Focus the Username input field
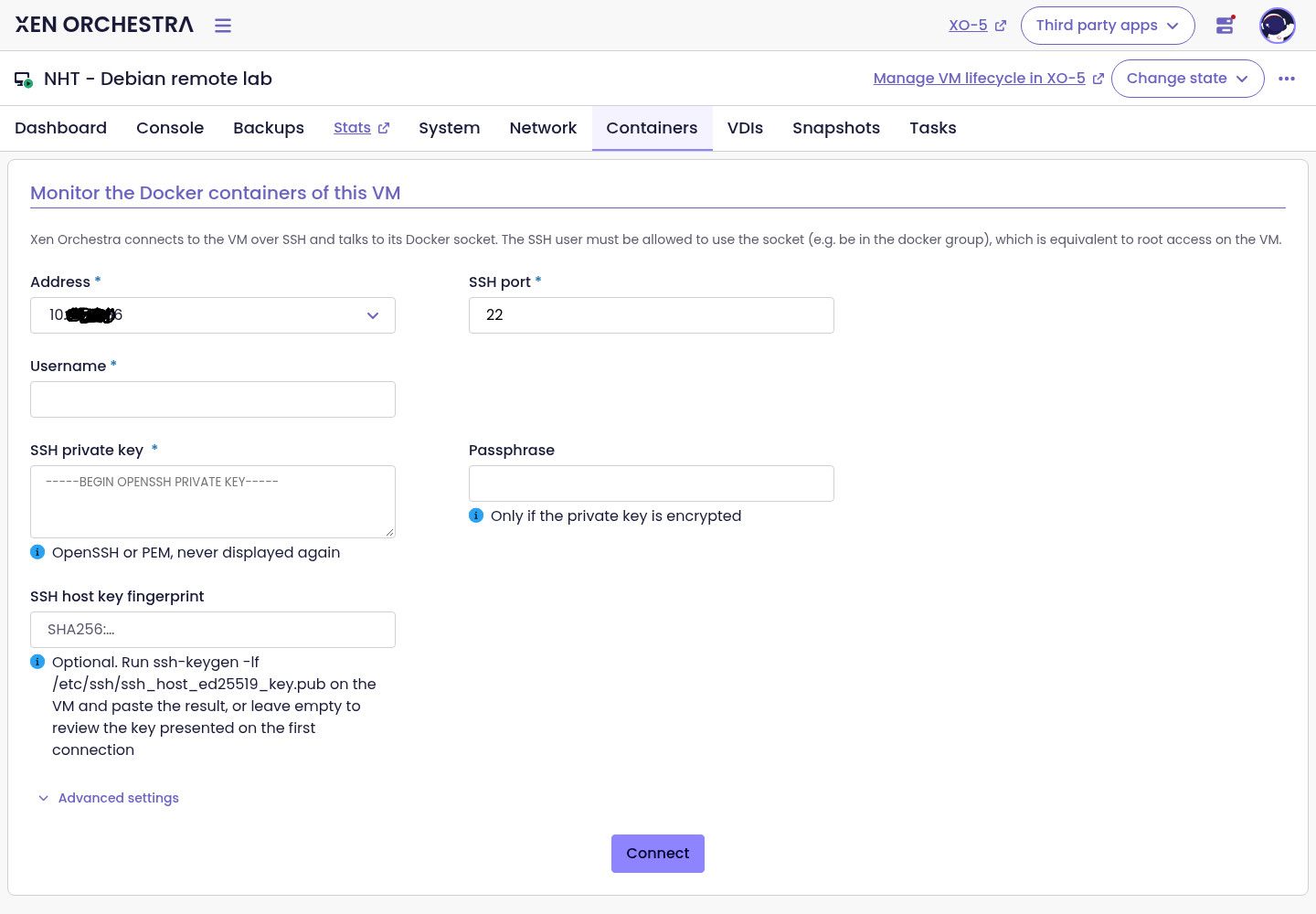Viewport: 1316px width, 914px height. (x=213, y=399)
